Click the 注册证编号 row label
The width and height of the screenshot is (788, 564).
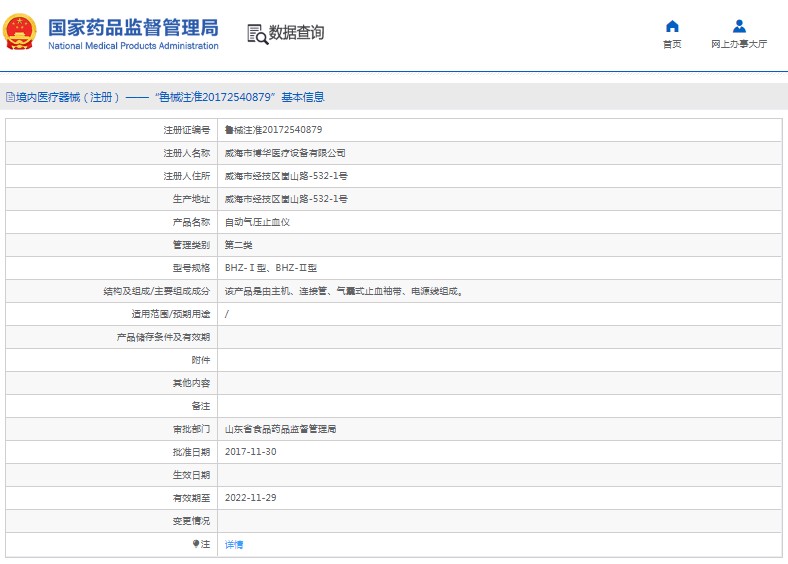pos(186,130)
